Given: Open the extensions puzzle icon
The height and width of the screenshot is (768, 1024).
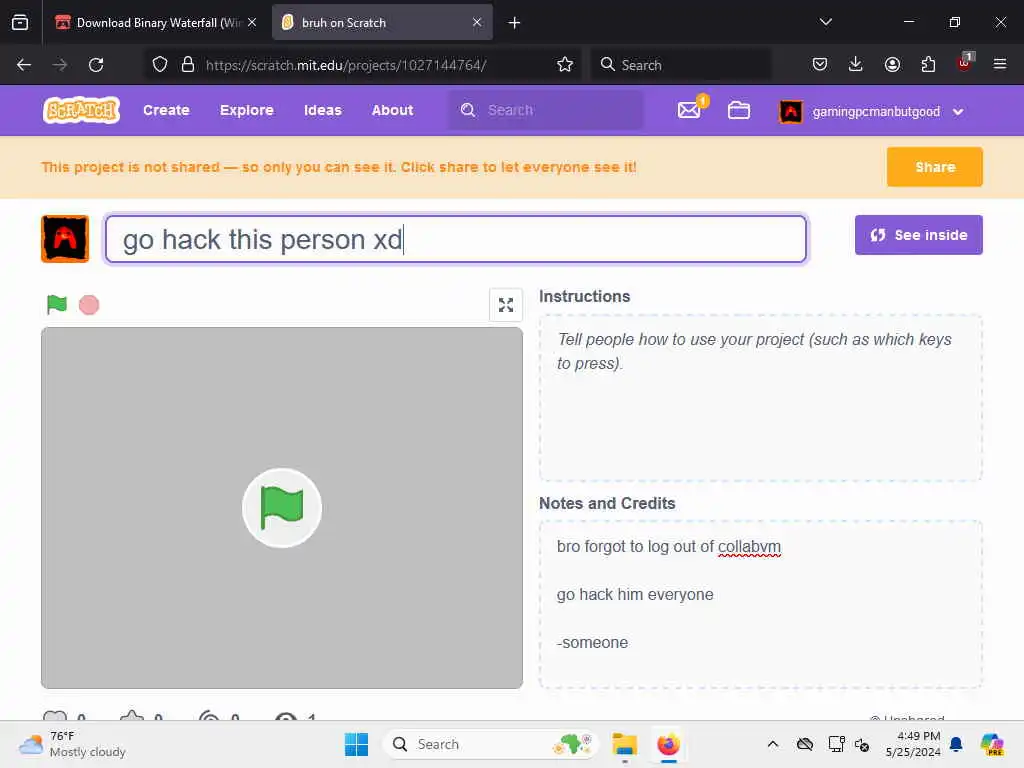Looking at the screenshot, I should (928, 64).
